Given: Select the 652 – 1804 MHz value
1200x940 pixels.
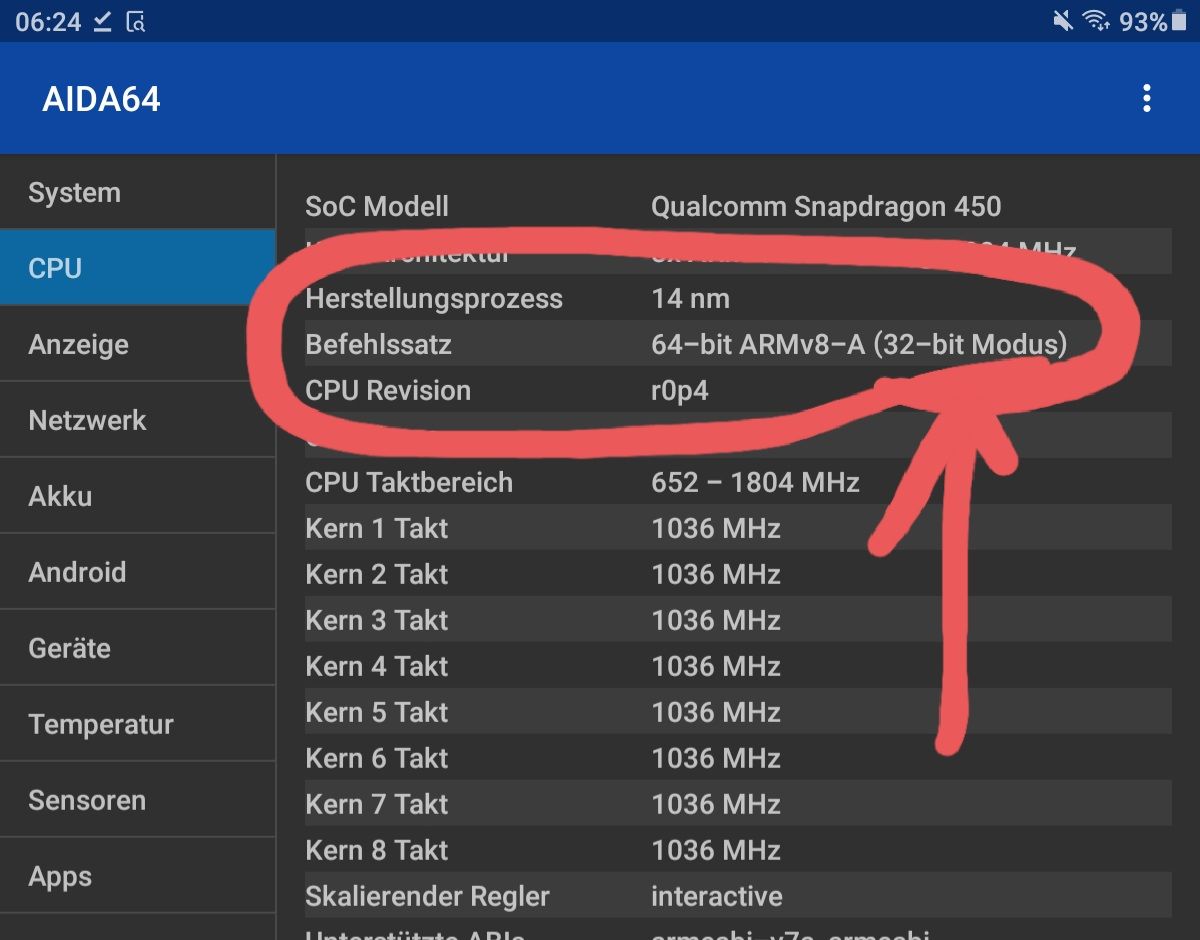Looking at the screenshot, I should click(x=755, y=483).
